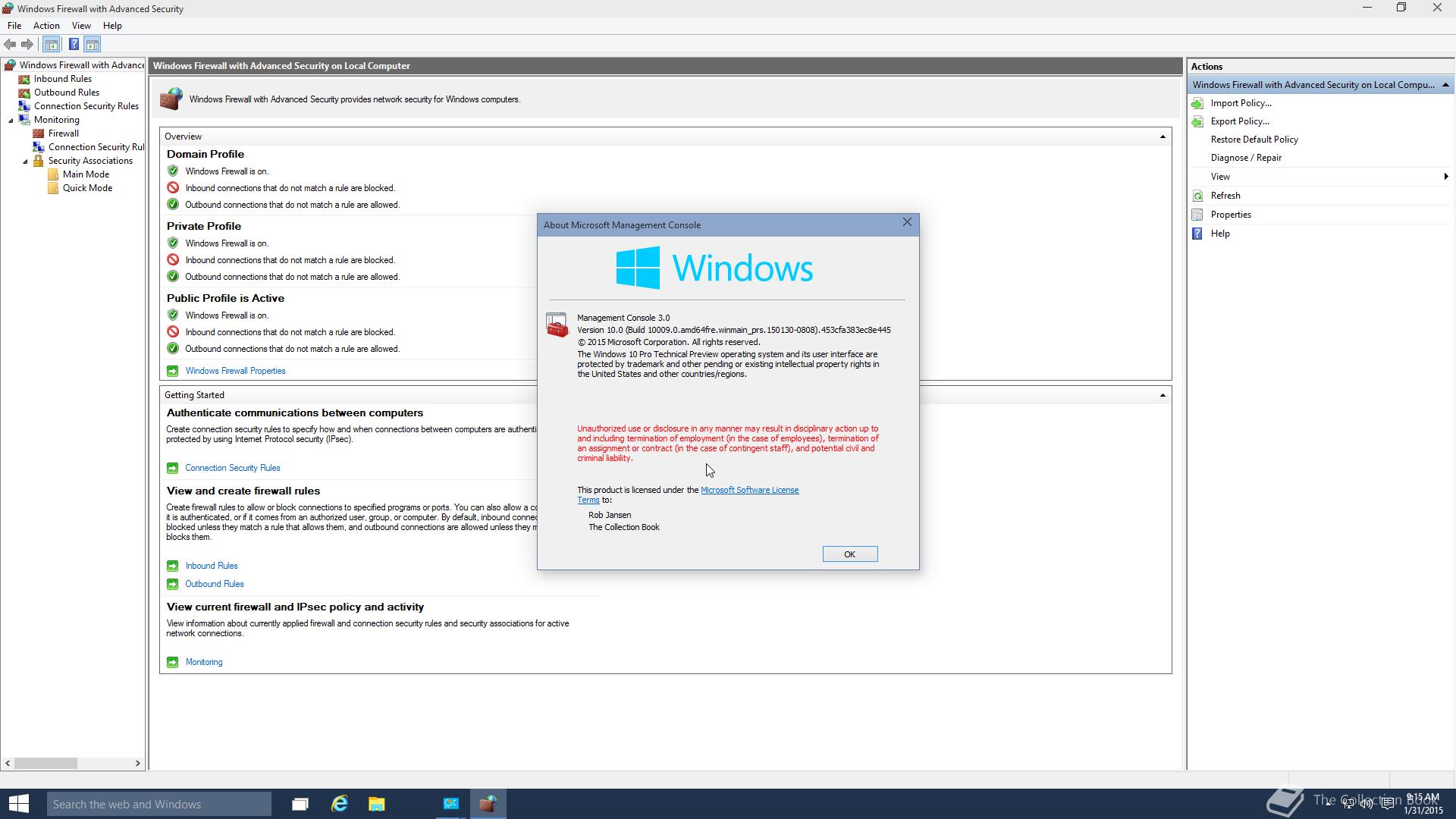Click green arrow icon beside Monitoring link
This screenshot has width=1456, height=819.
[x=172, y=662]
